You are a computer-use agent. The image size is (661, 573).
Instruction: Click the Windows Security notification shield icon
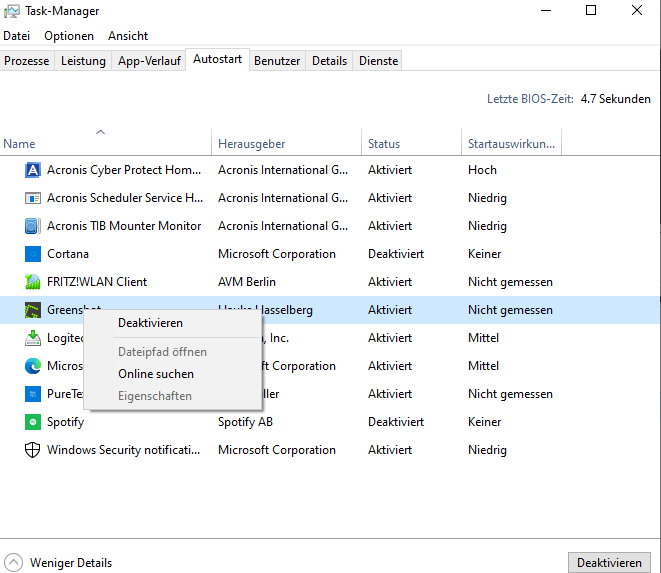pyautogui.click(x=31, y=450)
